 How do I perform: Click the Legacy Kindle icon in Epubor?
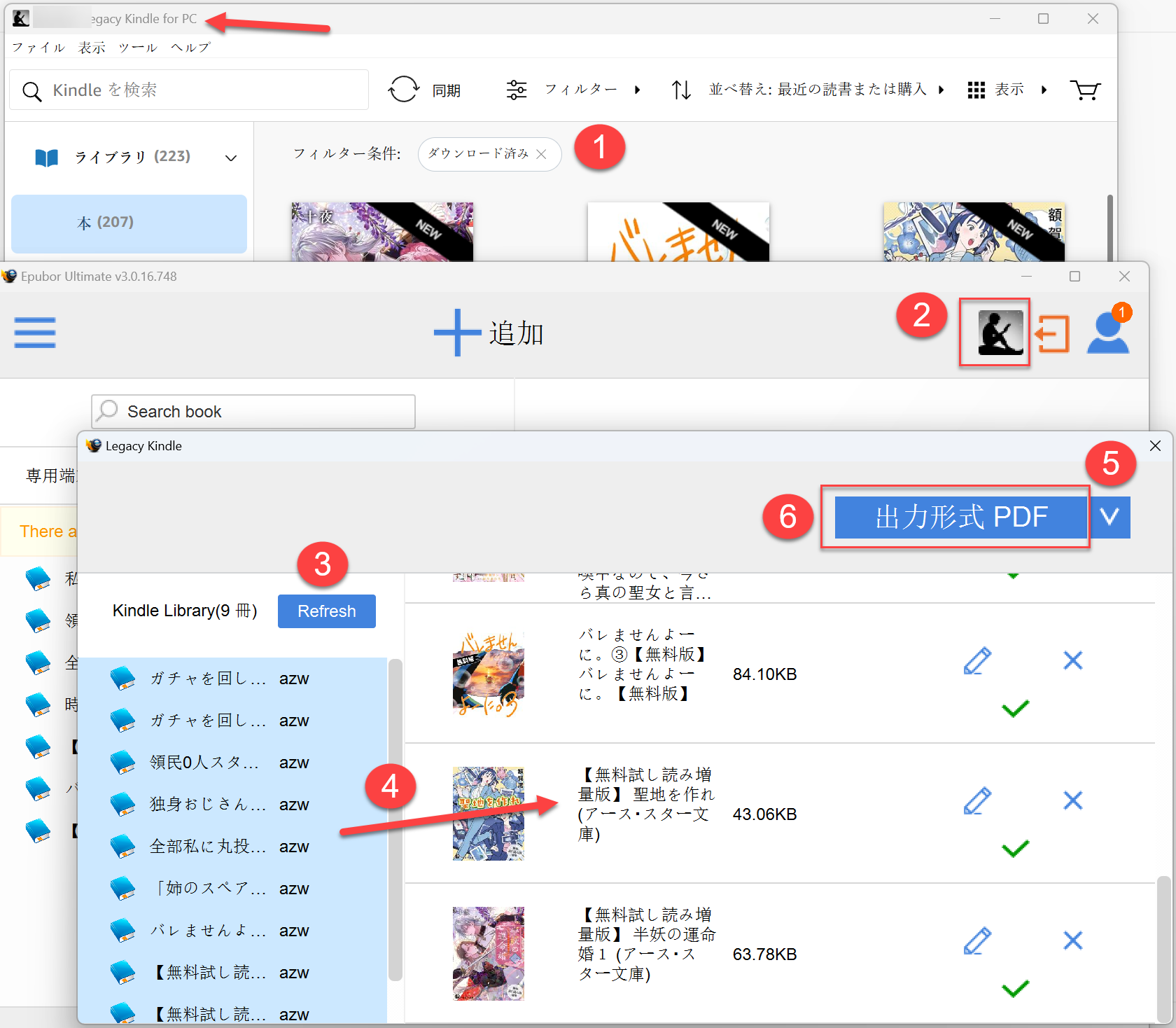click(x=1000, y=333)
